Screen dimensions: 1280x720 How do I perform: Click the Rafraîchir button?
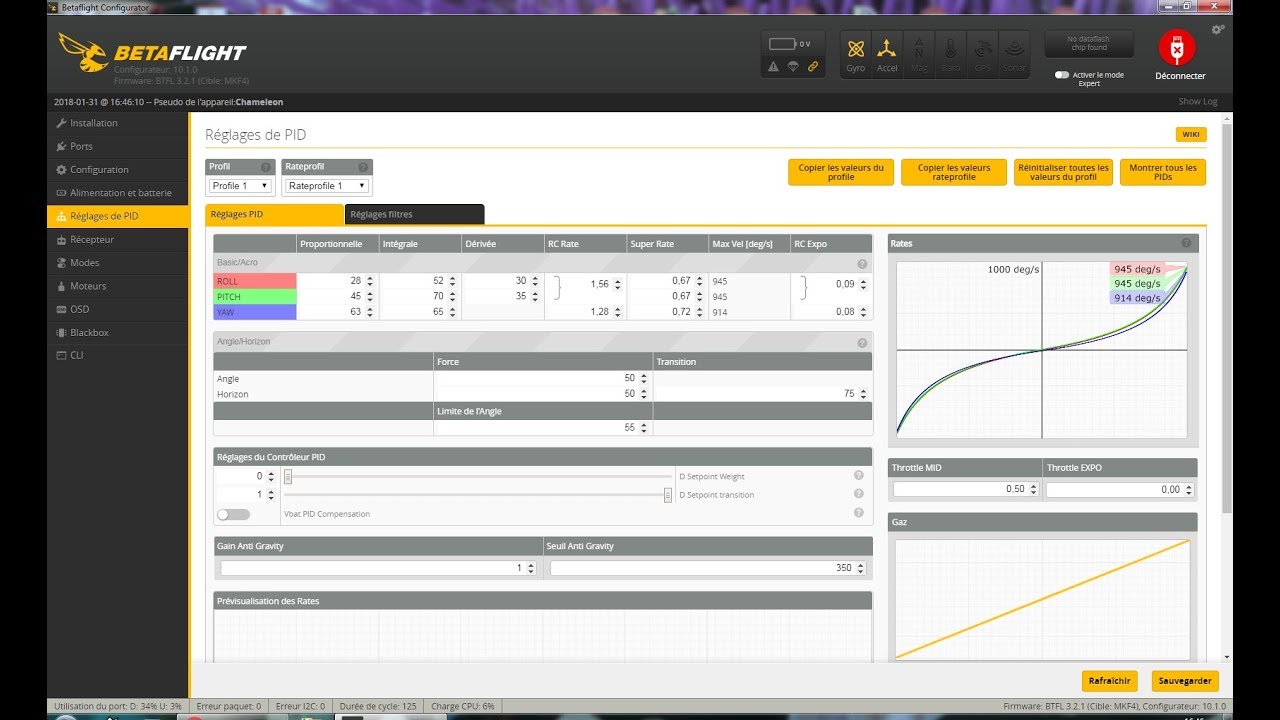click(x=1110, y=681)
